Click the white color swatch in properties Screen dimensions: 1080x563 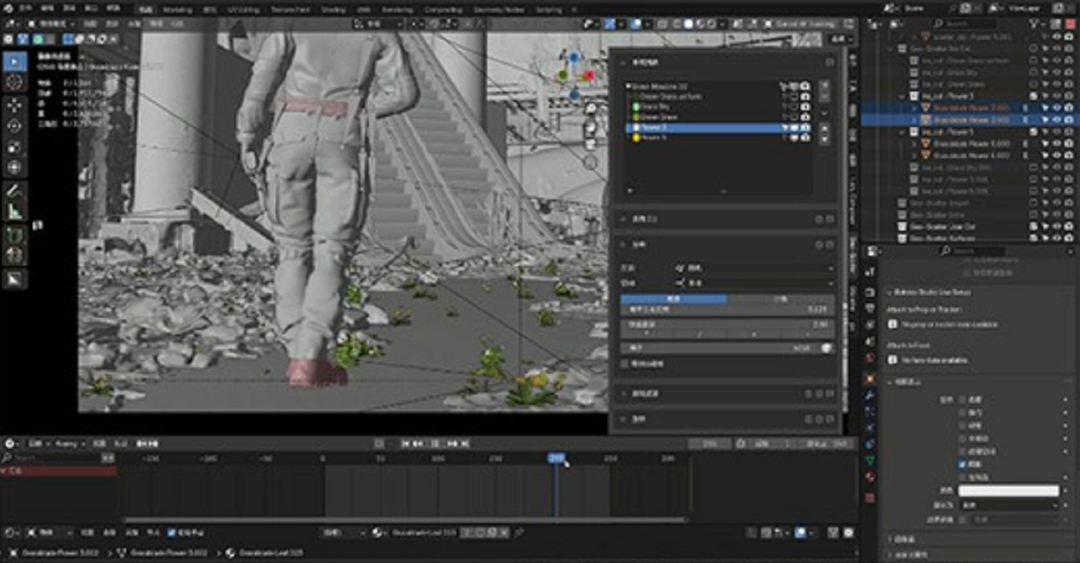coord(1008,491)
